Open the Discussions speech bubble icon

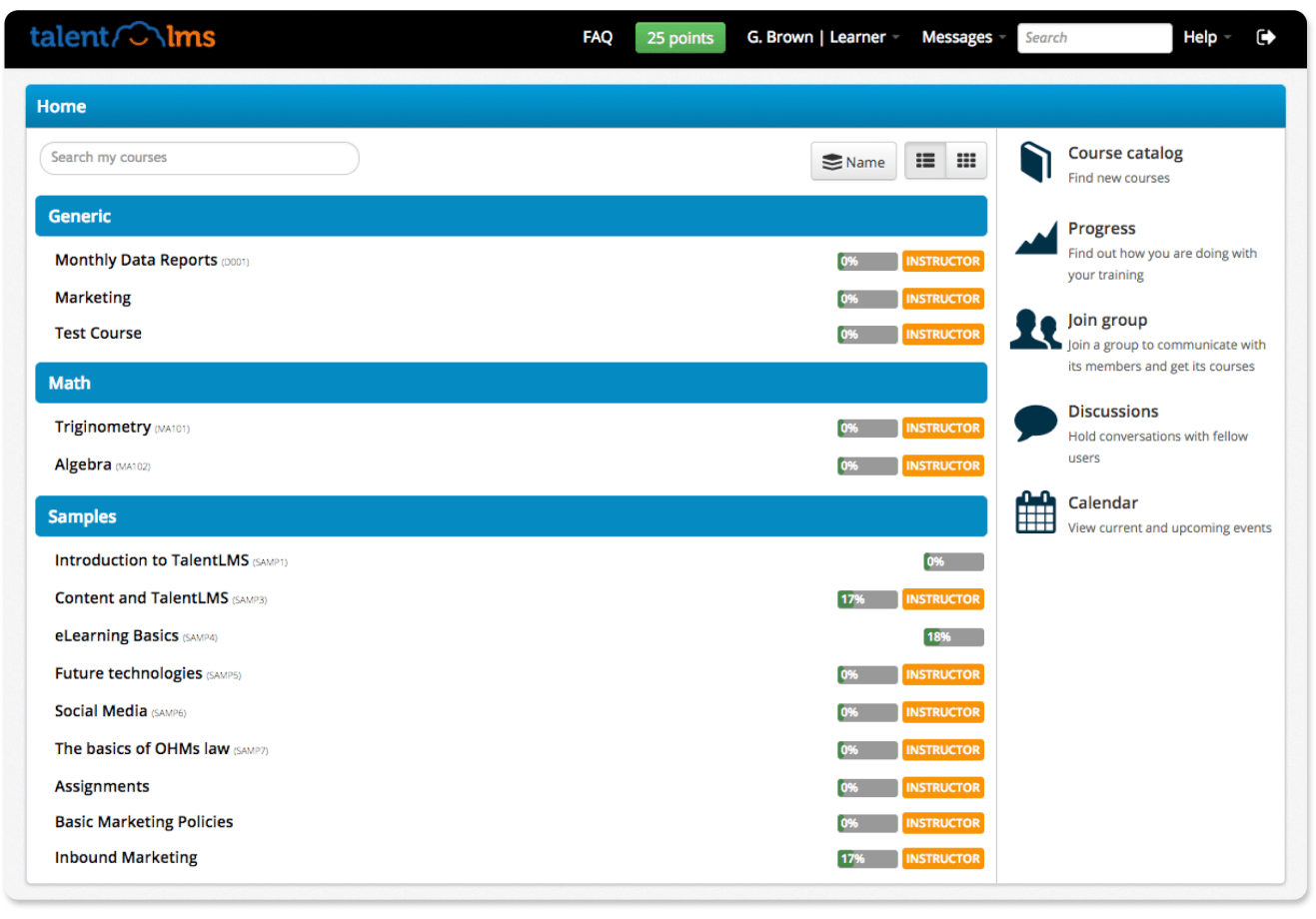coord(1035,423)
